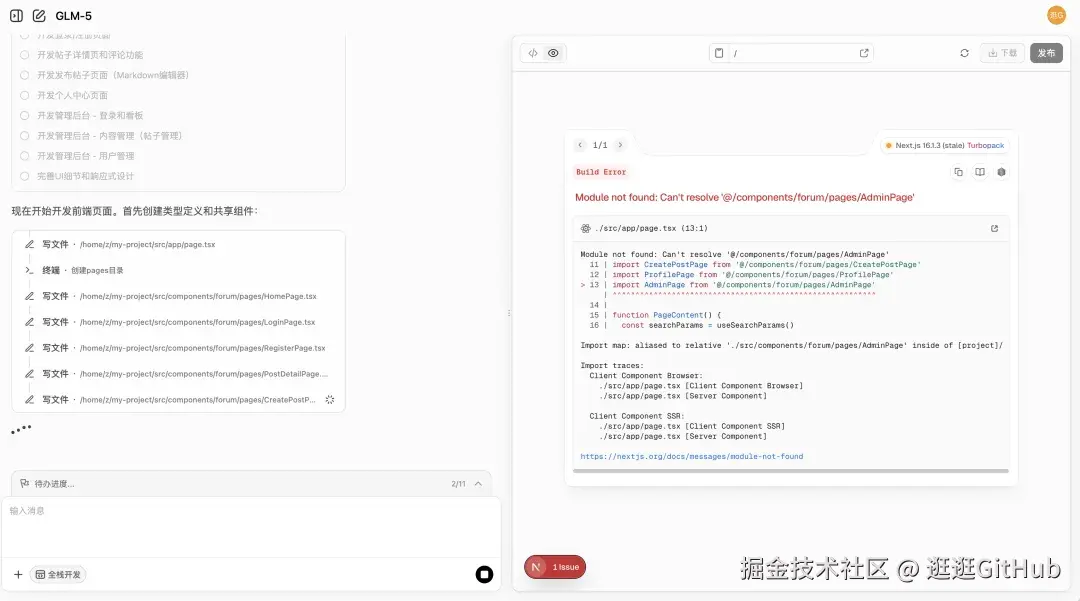Click the panel splitter handle between chat and preview
This screenshot has height=601, width=1080.
(x=509, y=313)
